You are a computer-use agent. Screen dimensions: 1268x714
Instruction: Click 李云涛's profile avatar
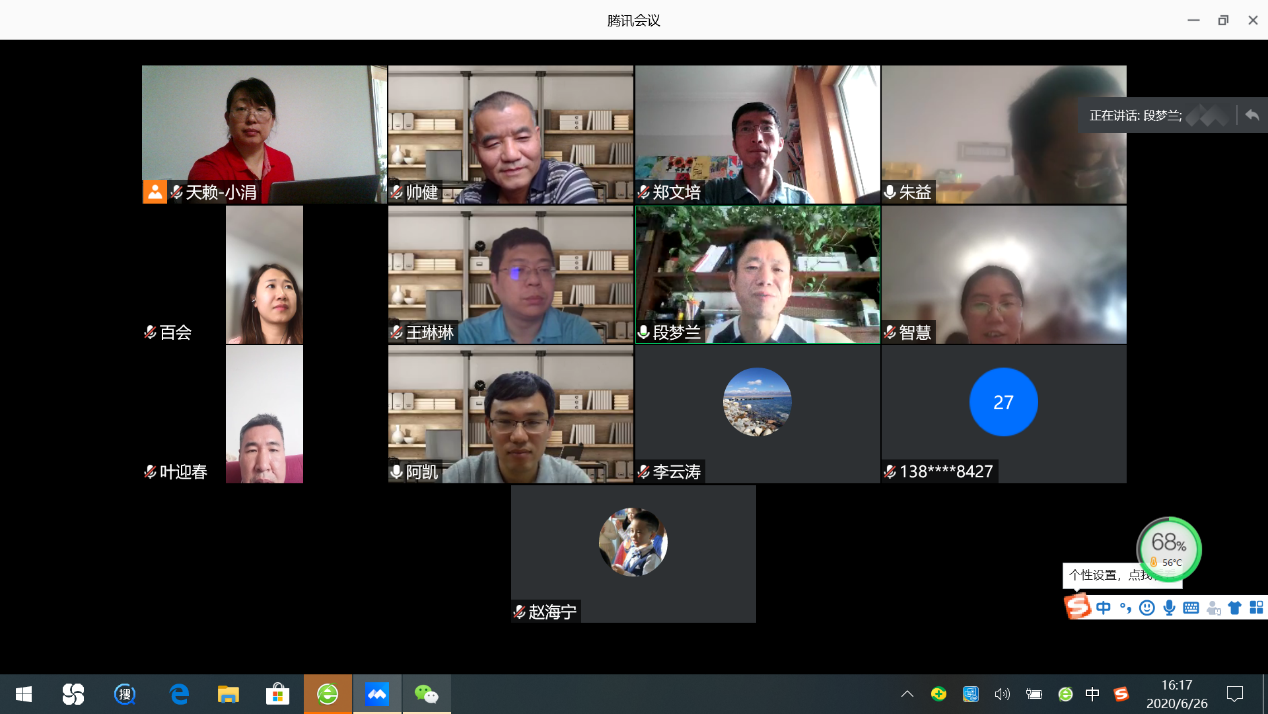pyautogui.click(x=757, y=402)
